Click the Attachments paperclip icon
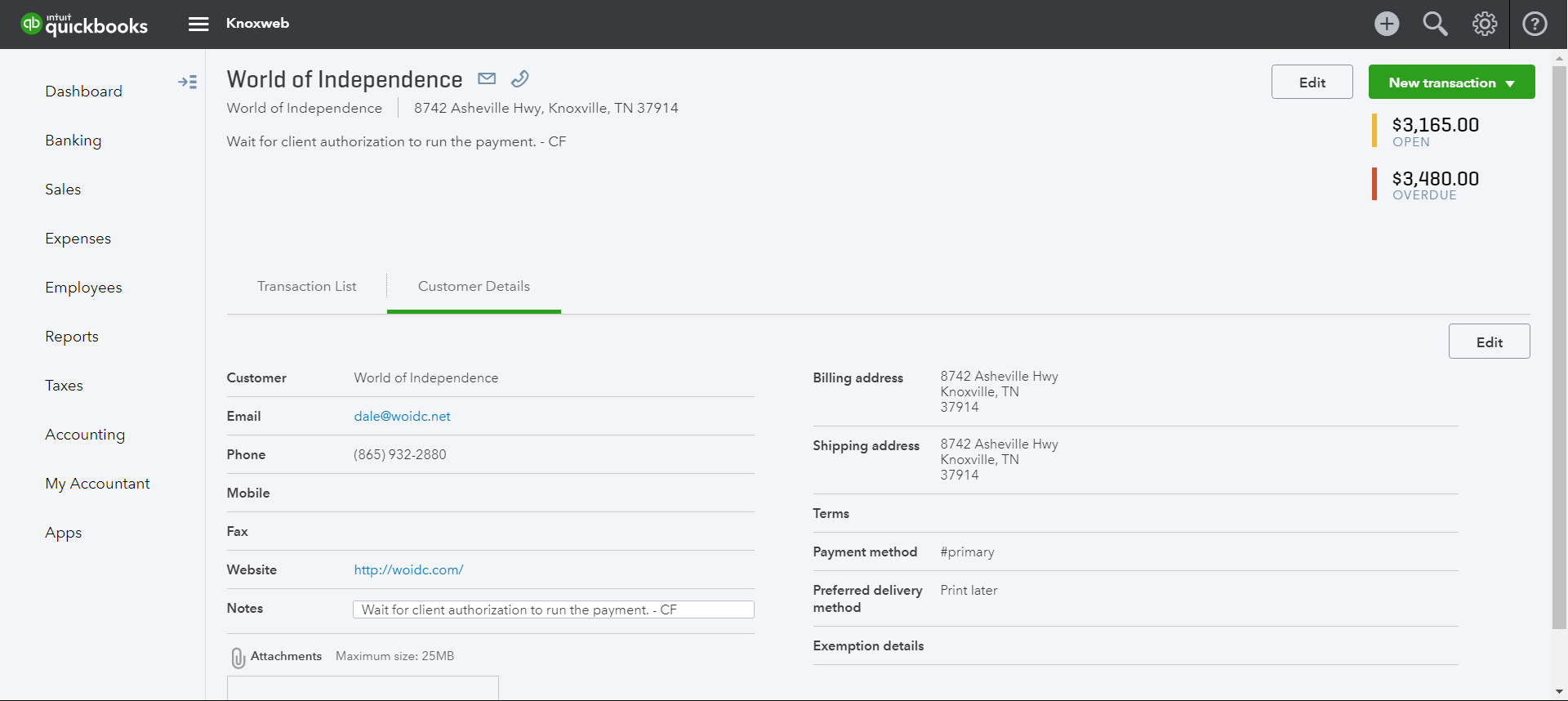 click(238, 657)
